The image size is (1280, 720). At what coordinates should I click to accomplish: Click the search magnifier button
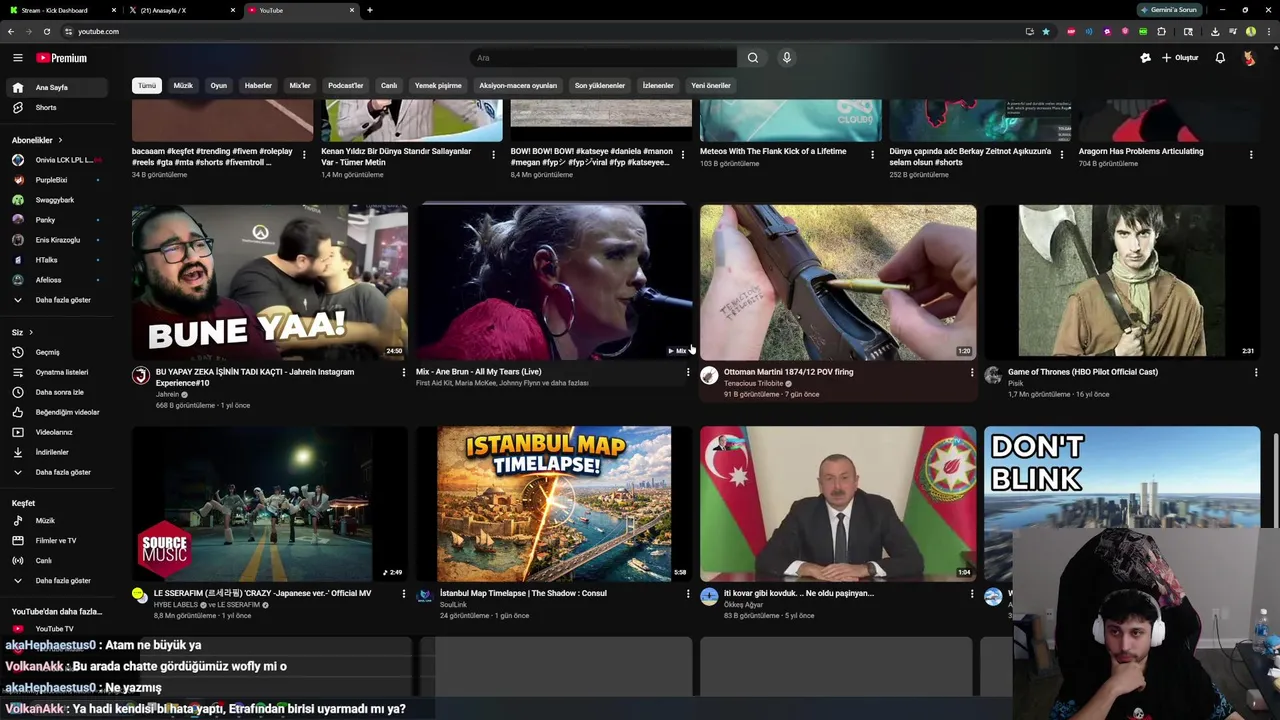(x=753, y=58)
